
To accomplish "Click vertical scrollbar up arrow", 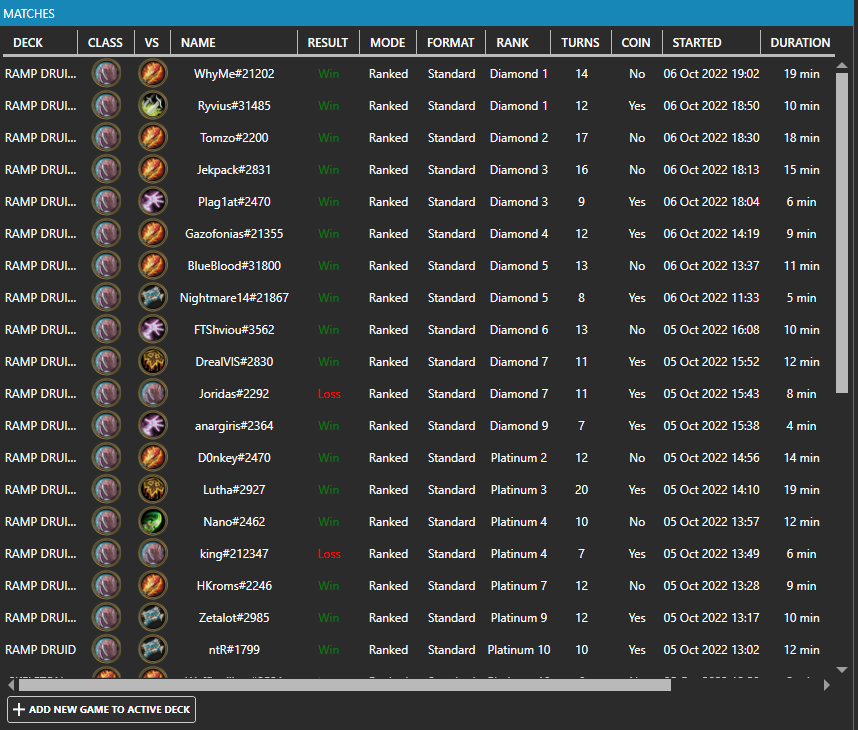I will (x=842, y=66).
